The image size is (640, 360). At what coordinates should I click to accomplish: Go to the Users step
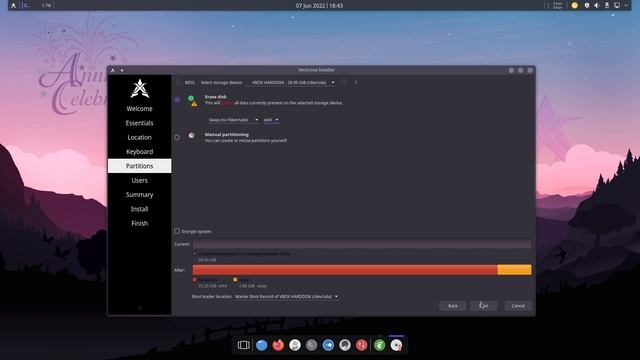pos(140,180)
